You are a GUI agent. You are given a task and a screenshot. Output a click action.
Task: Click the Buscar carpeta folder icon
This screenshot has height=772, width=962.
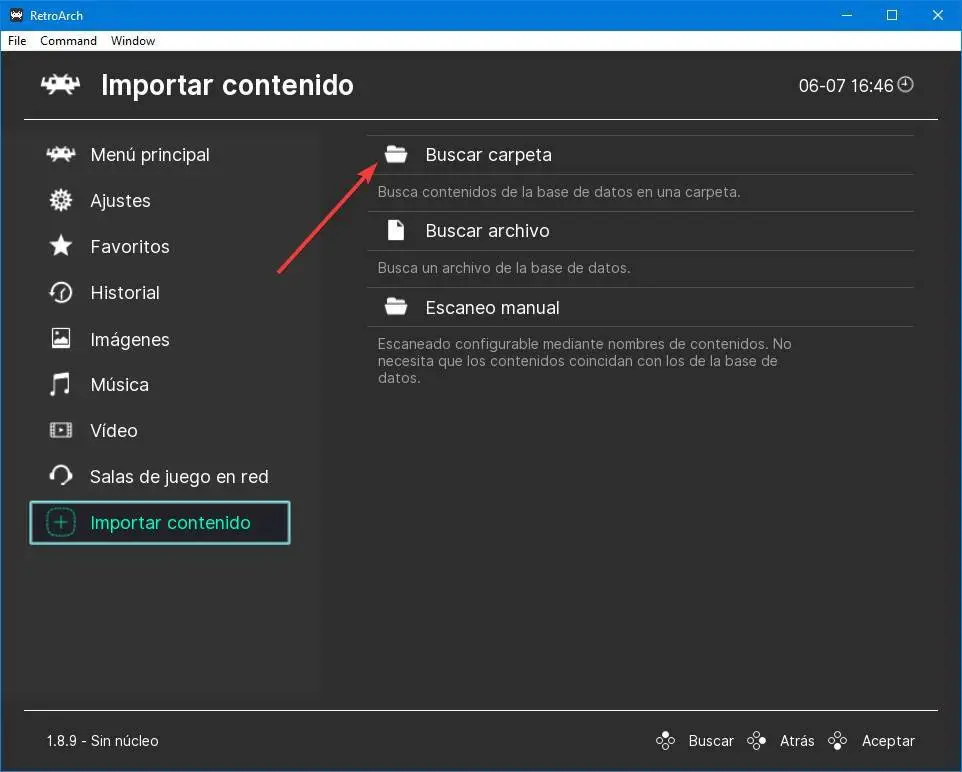click(396, 154)
